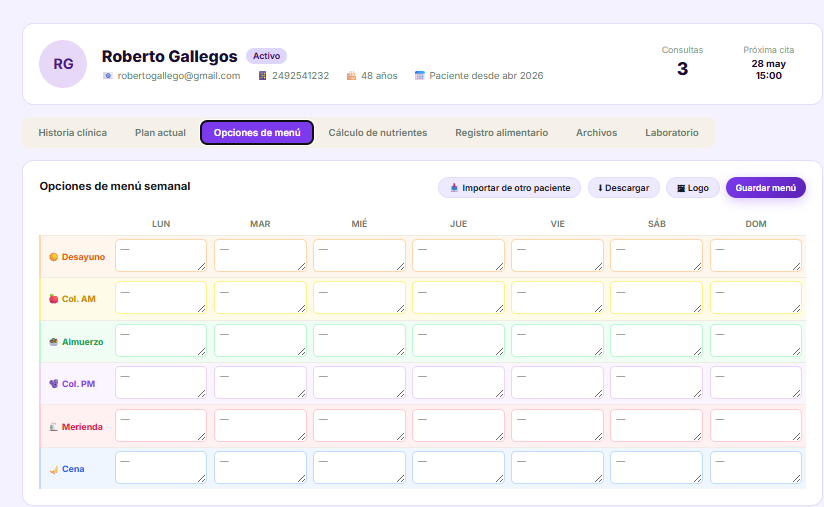Click the SÁB column header
The width and height of the screenshot is (824, 507).
pyautogui.click(x=656, y=224)
